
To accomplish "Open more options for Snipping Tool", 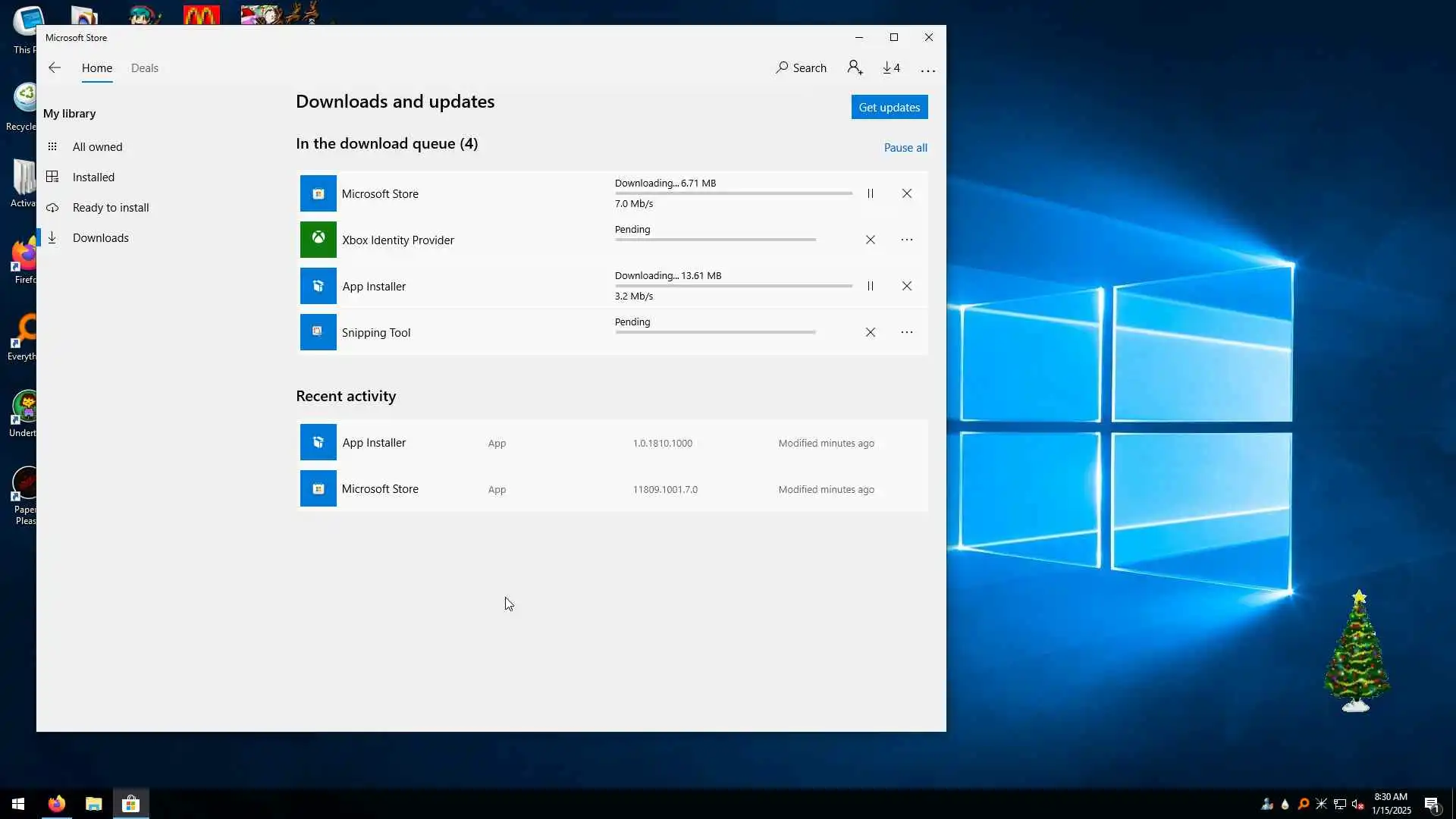I will [906, 332].
